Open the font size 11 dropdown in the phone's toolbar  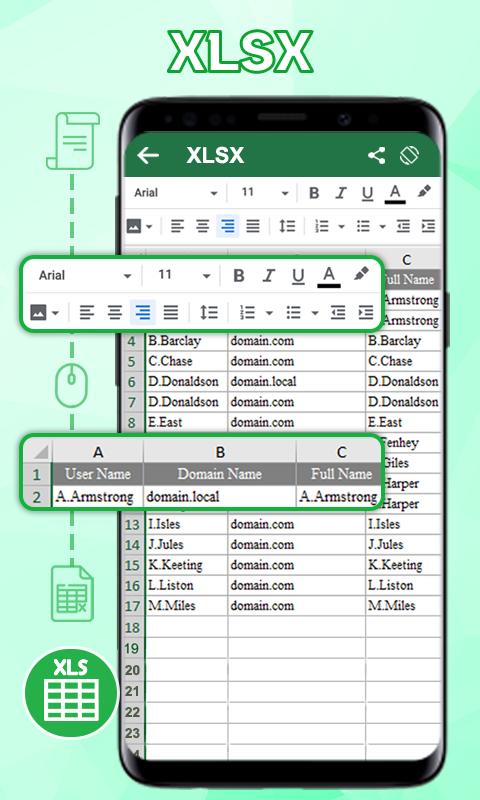tap(265, 193)
